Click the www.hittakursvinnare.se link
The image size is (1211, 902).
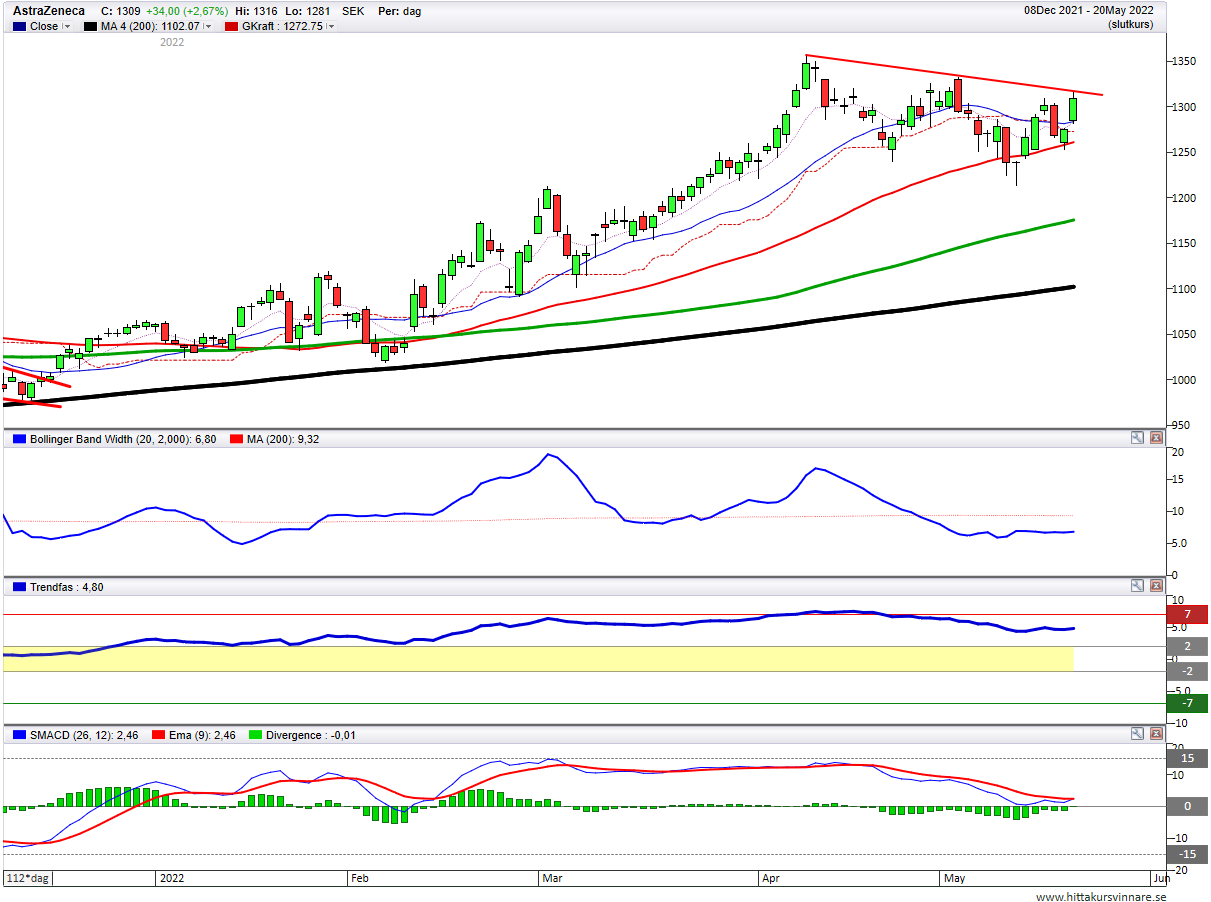1101,897
